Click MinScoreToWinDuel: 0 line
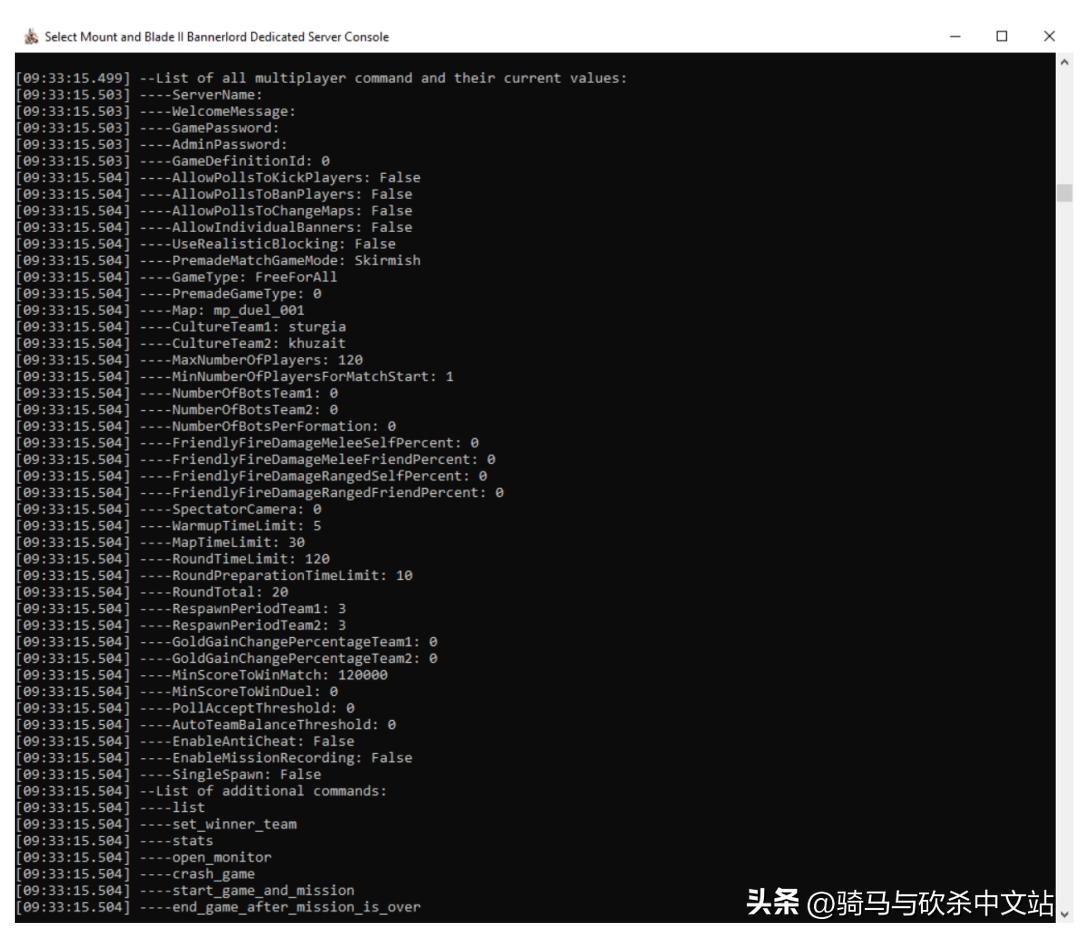Image resolution: width=1080 pixels, height=942 pixels. 176,691
